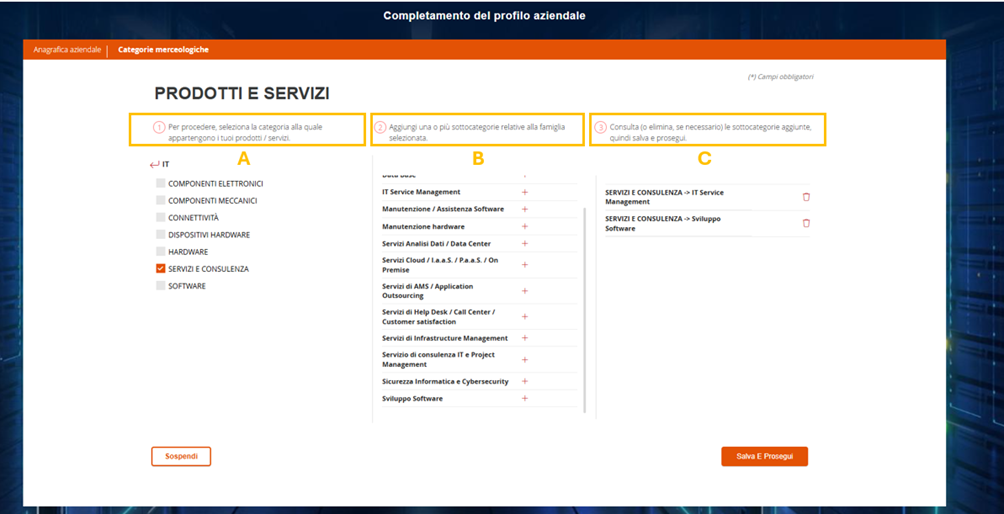
Task: Add IT Service Management subcategory plus icon
Action: coord(524,192)
